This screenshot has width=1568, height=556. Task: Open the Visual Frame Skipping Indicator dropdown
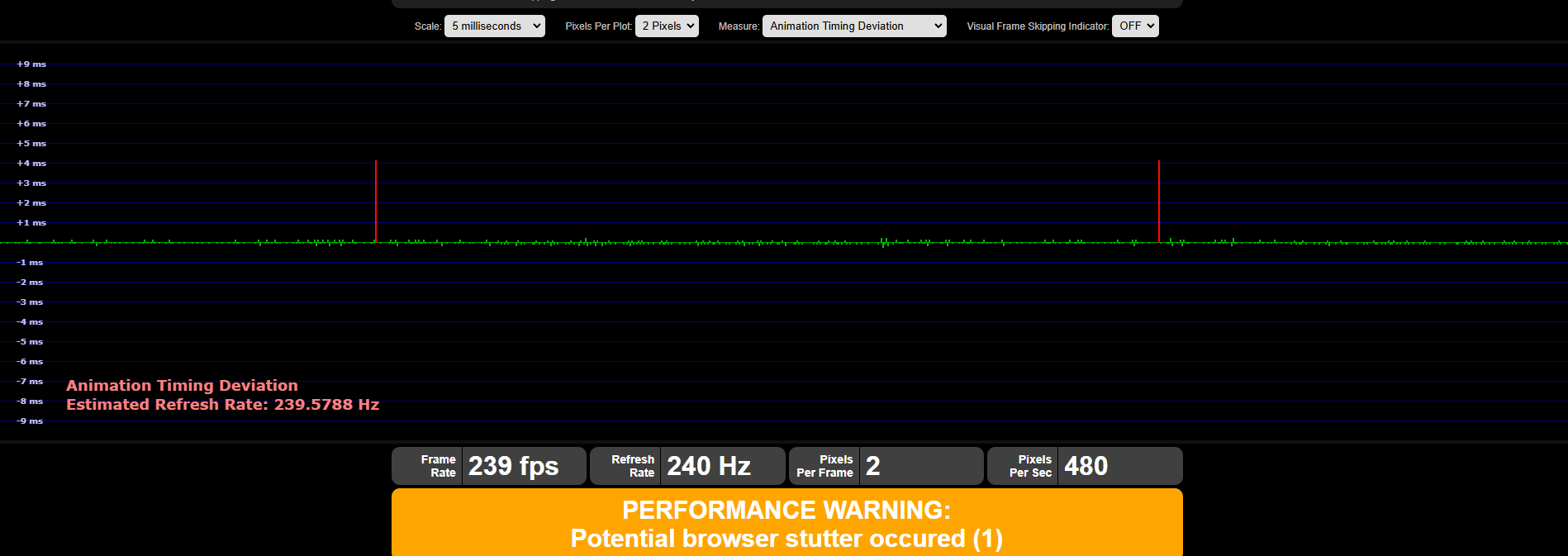1134,26
